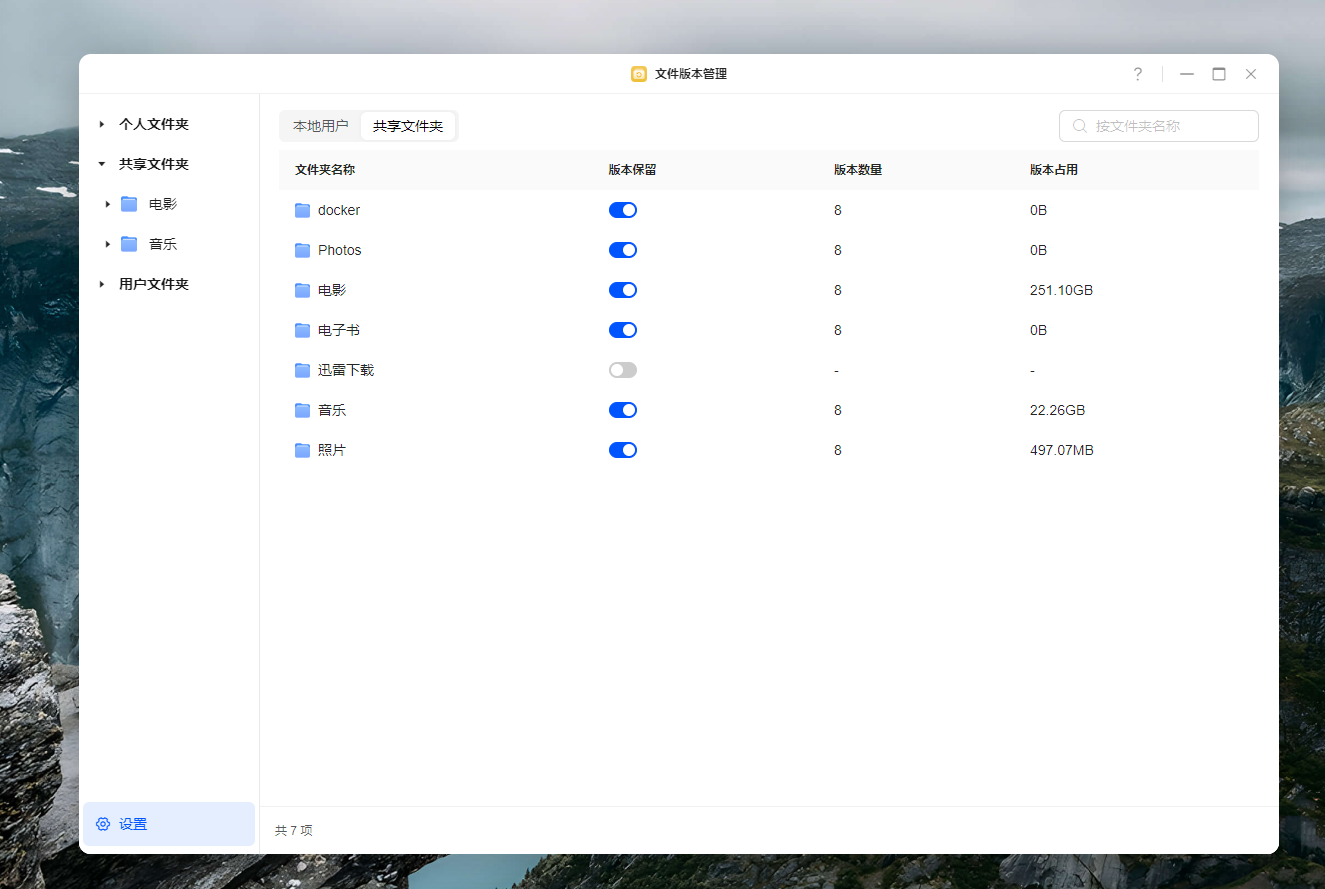Open the 电子书 folder row
Screen dimensions: 1325x889
(338, 330)
